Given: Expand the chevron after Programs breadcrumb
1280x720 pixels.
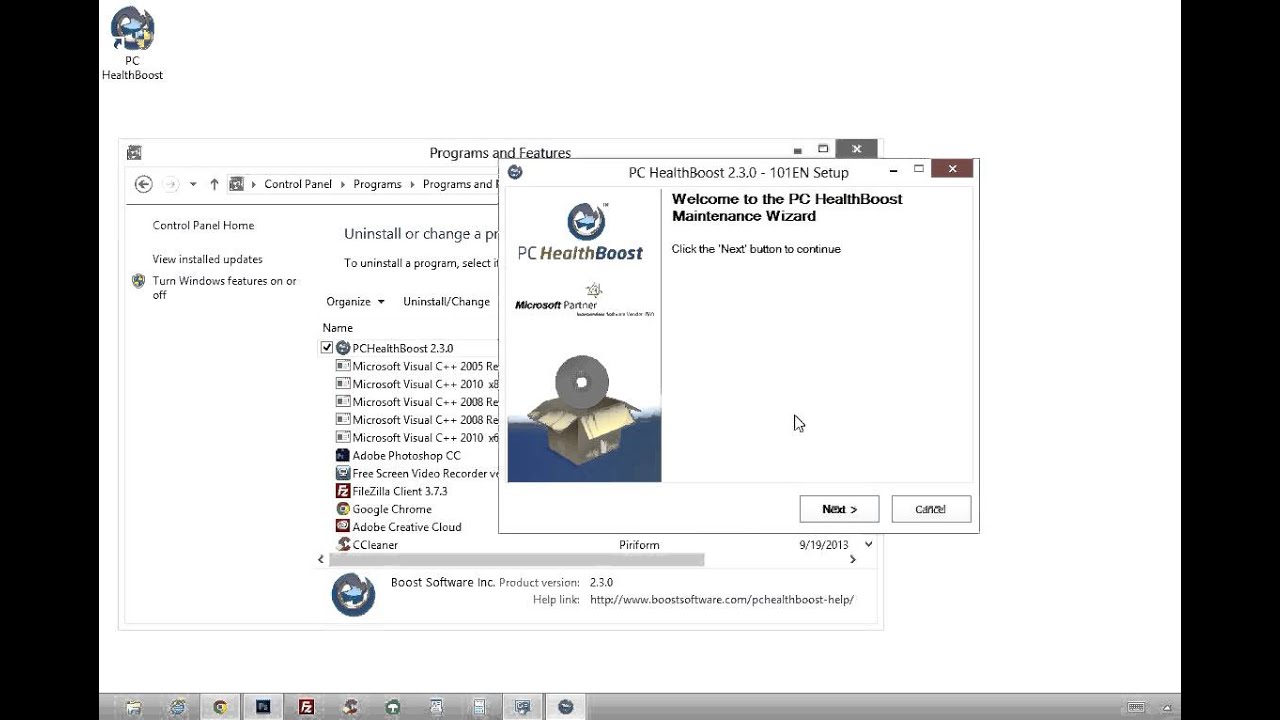Looking at the screenshot, I should pos(412,184).
